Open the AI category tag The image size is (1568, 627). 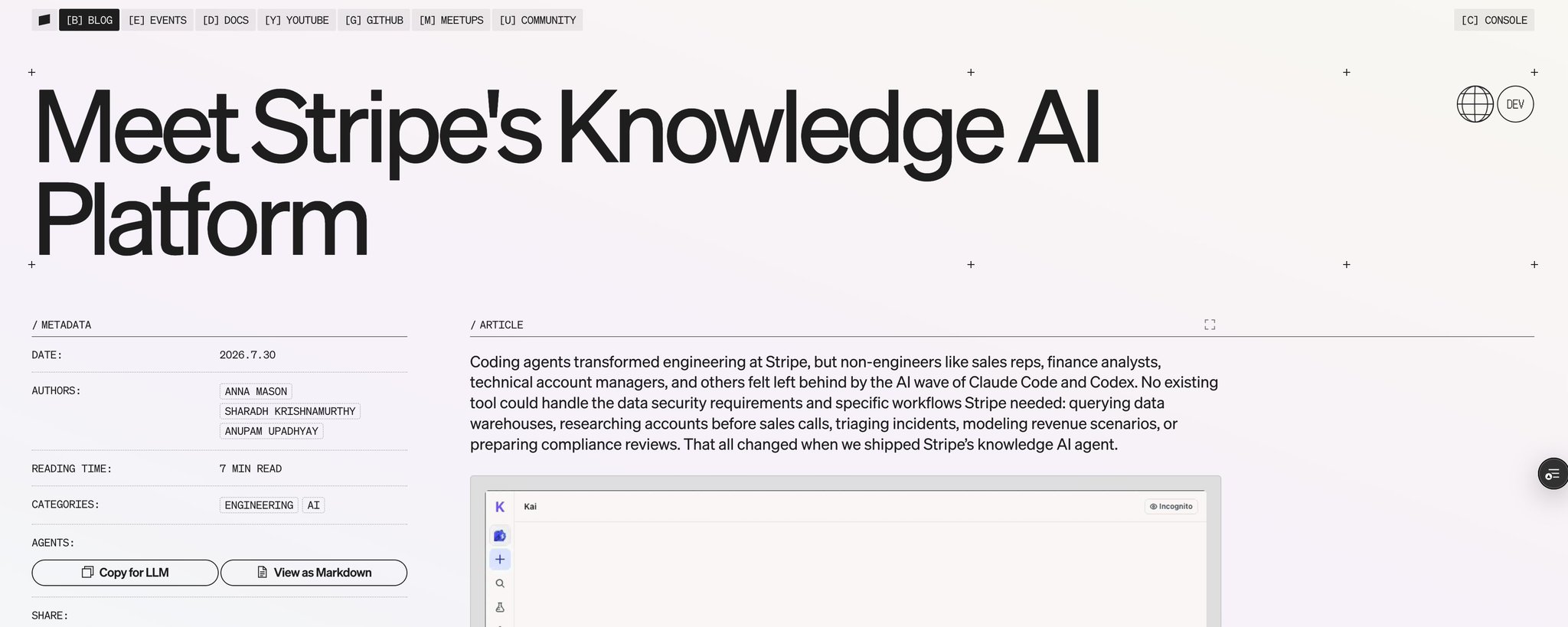(x=313, y=505)
